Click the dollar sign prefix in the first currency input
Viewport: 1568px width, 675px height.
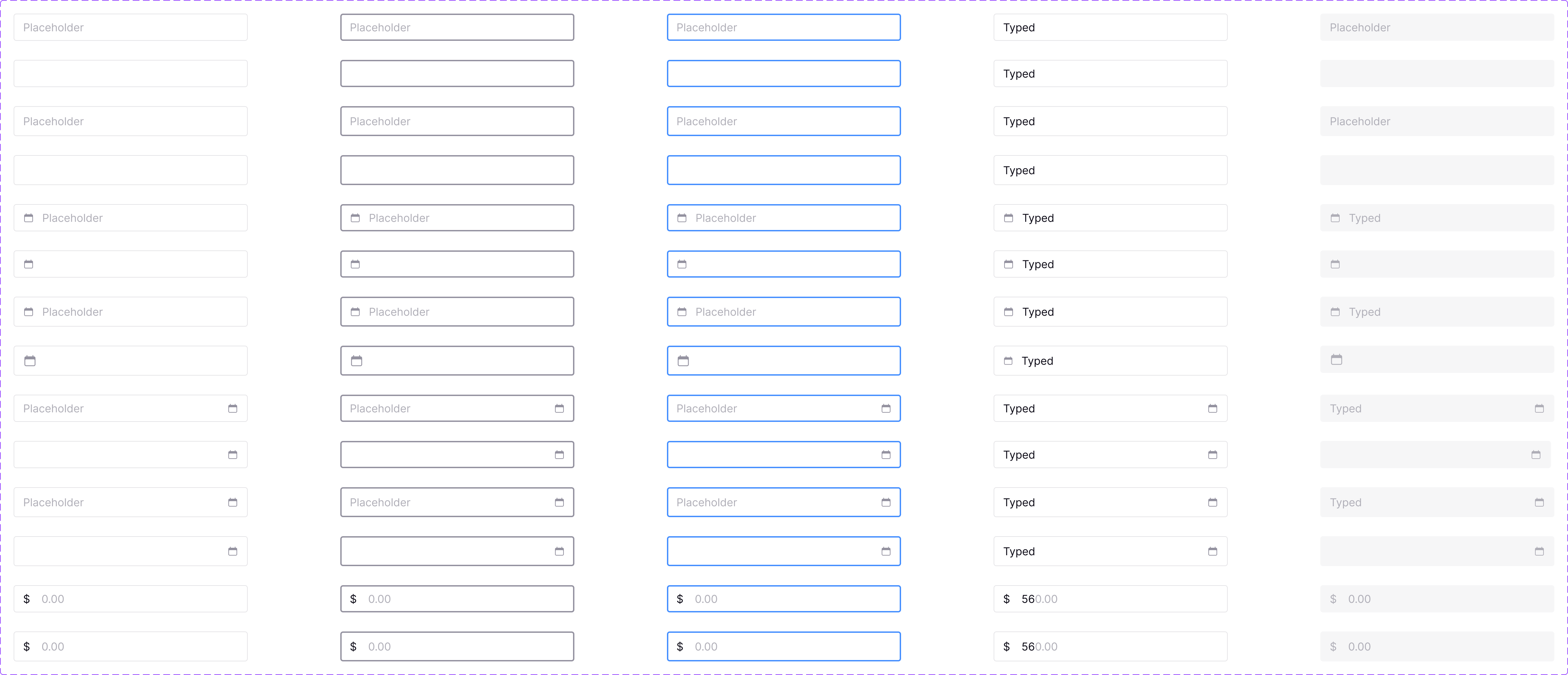[27, 598]
